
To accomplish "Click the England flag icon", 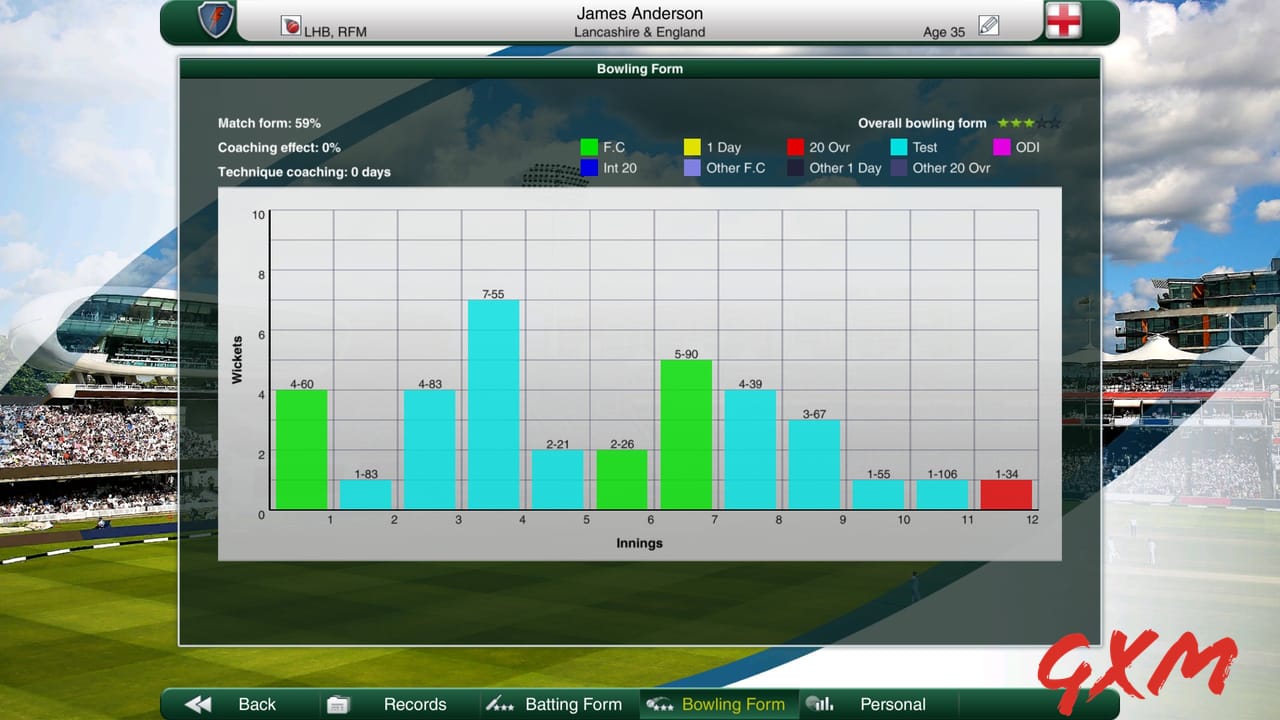I will (x=1063, y=20).
